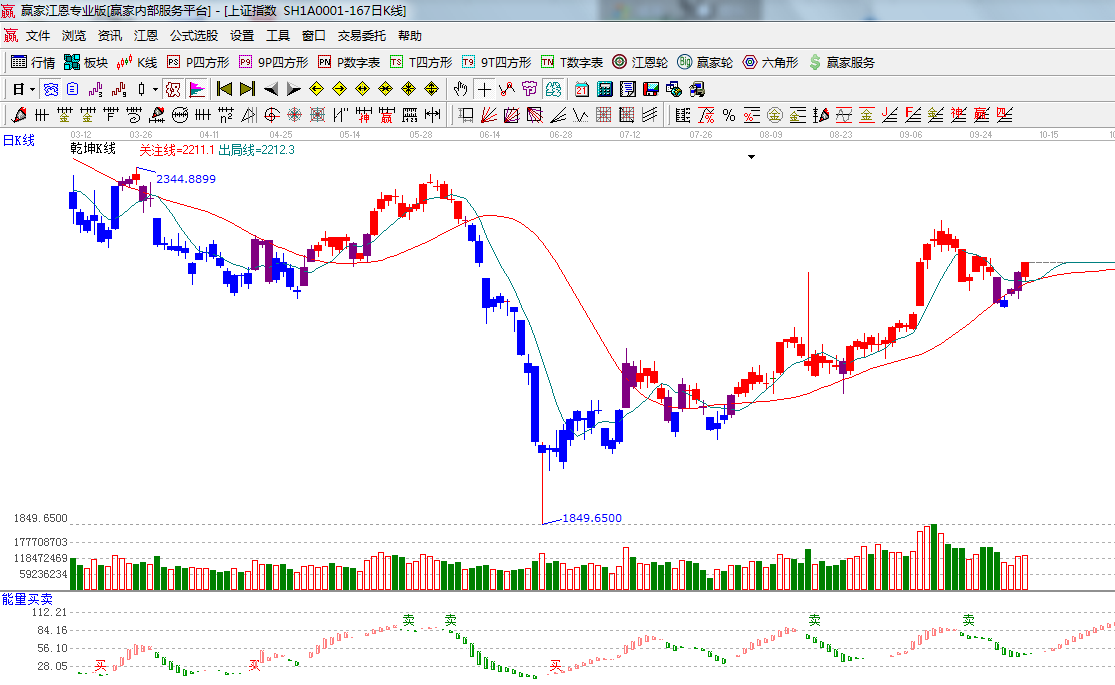Open the 江恩 menu

click(x=146, y=35)
